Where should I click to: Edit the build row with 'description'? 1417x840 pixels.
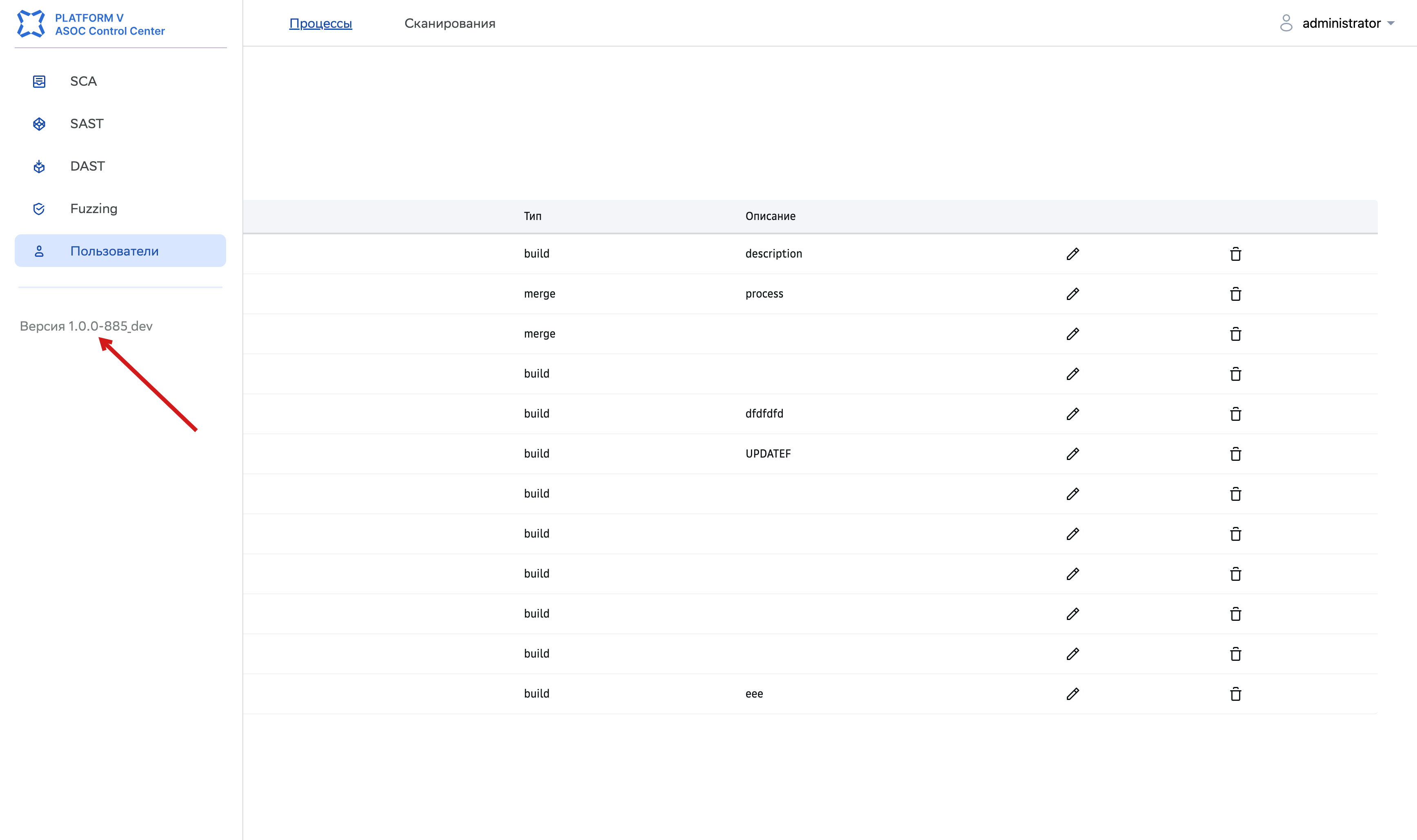click(1073, 253)
